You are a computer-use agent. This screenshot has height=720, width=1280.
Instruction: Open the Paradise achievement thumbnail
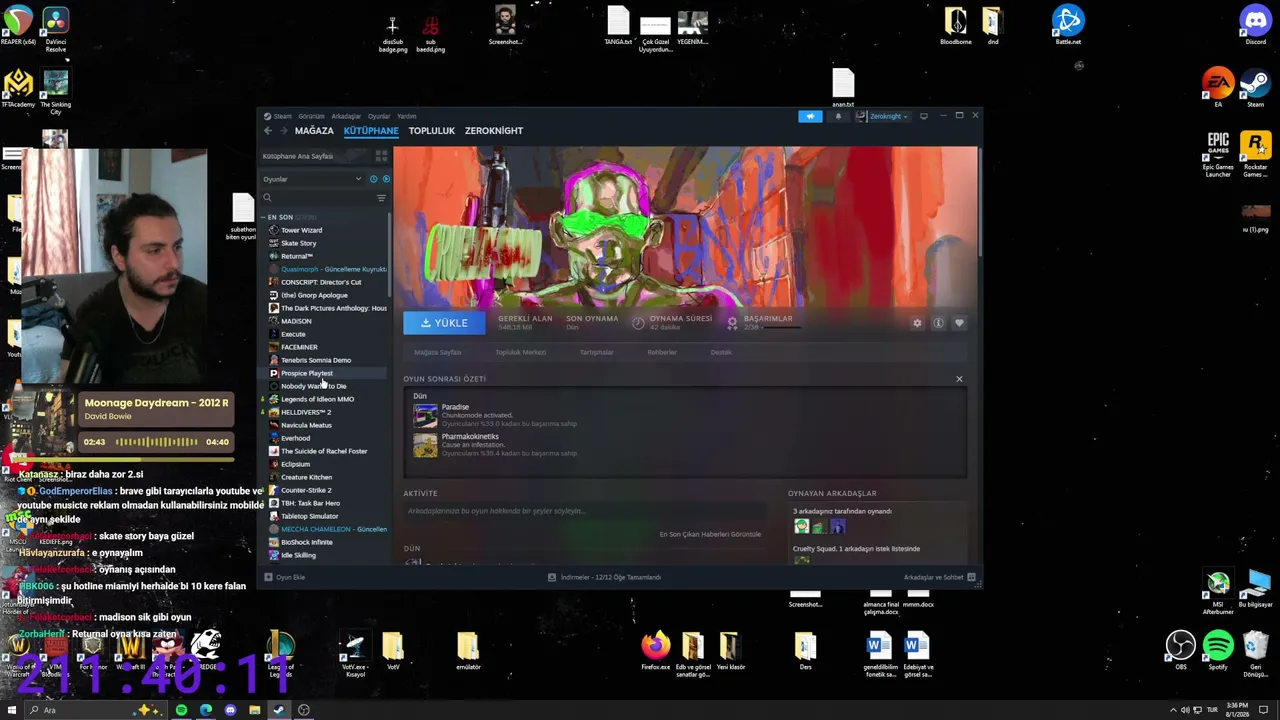pos(425,415)
